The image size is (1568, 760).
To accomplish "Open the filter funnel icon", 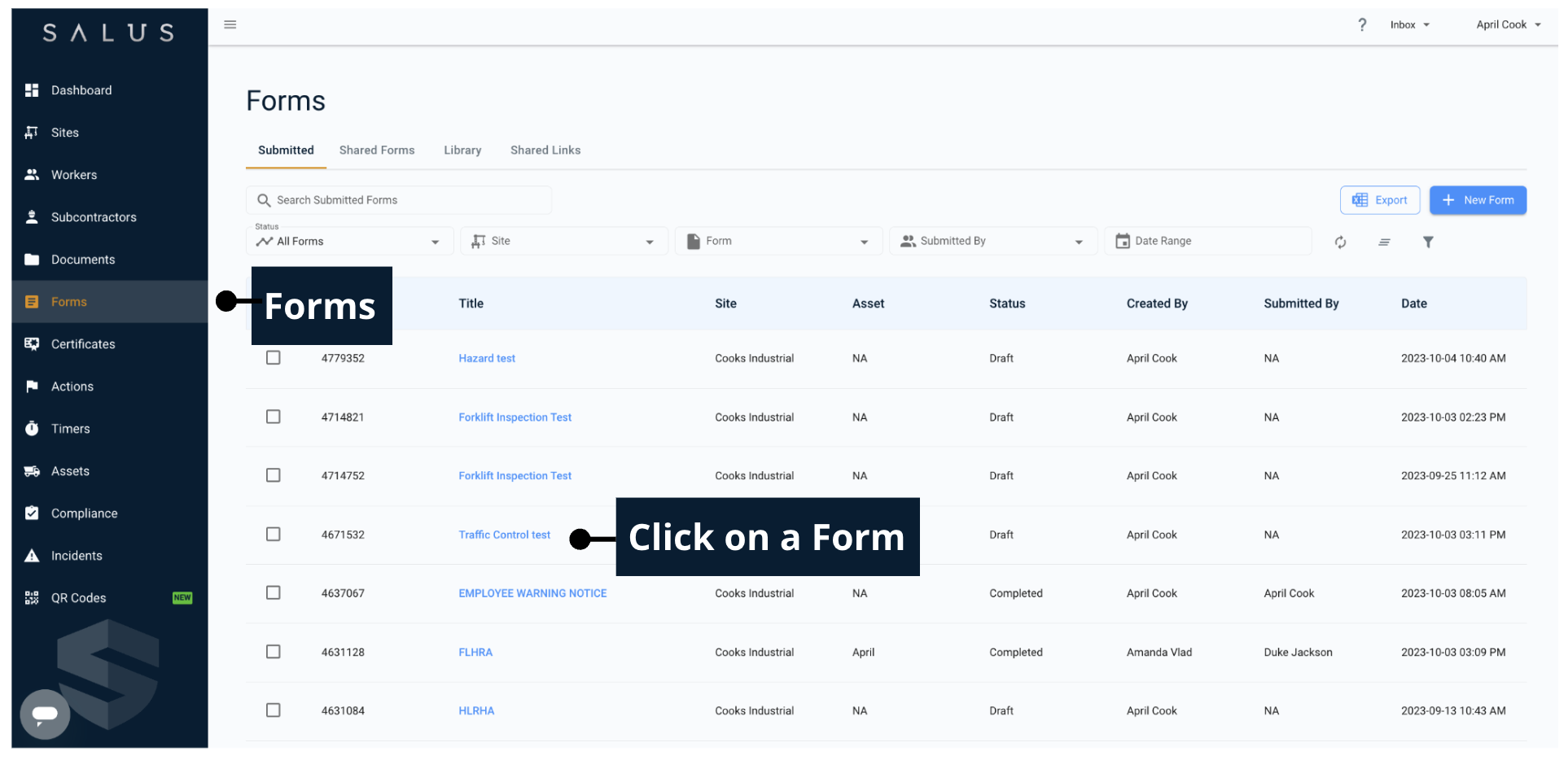I will click(x=1428, y=242).
